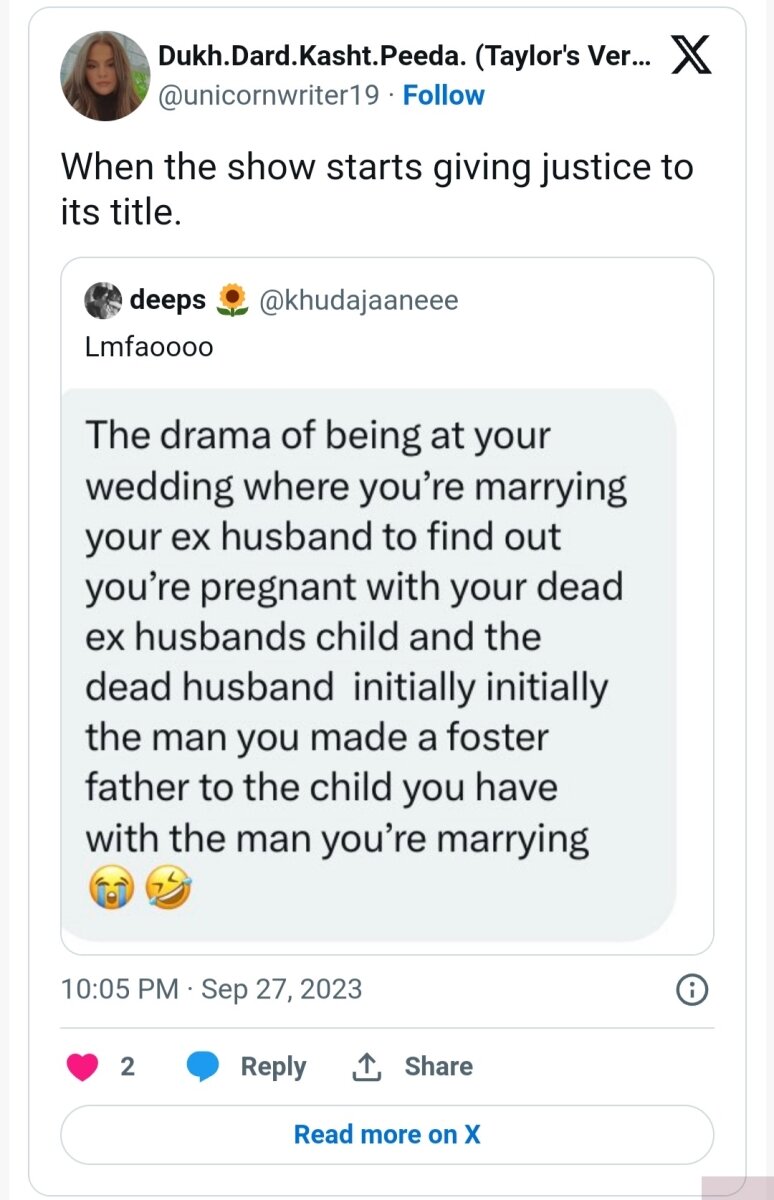Image resolution: width=774 pixels, height=1200 pixels.
Task: Open the 10:05 PM Sep 27, 2023 timestamp
Action: click(211, 990)
